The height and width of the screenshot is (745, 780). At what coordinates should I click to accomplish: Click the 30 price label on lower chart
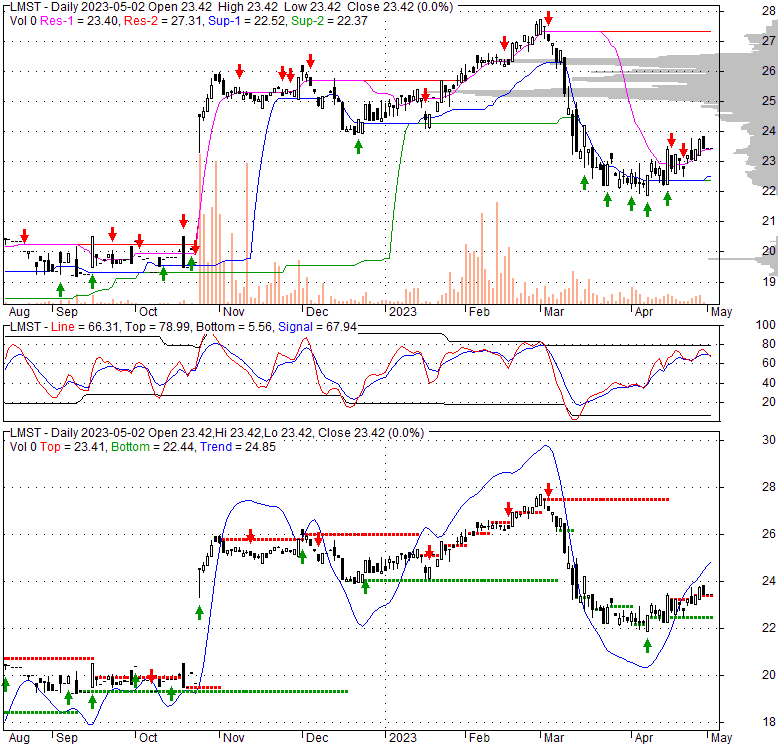[769, 440]
